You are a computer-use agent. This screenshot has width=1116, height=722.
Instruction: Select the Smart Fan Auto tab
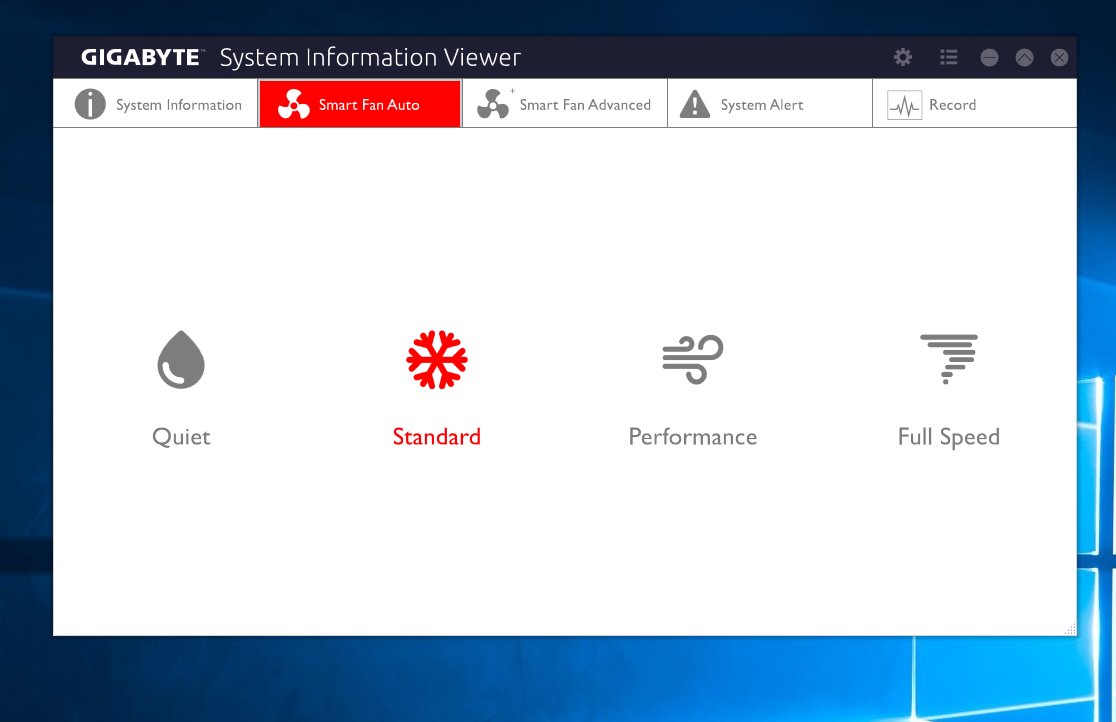coord(360,104)
